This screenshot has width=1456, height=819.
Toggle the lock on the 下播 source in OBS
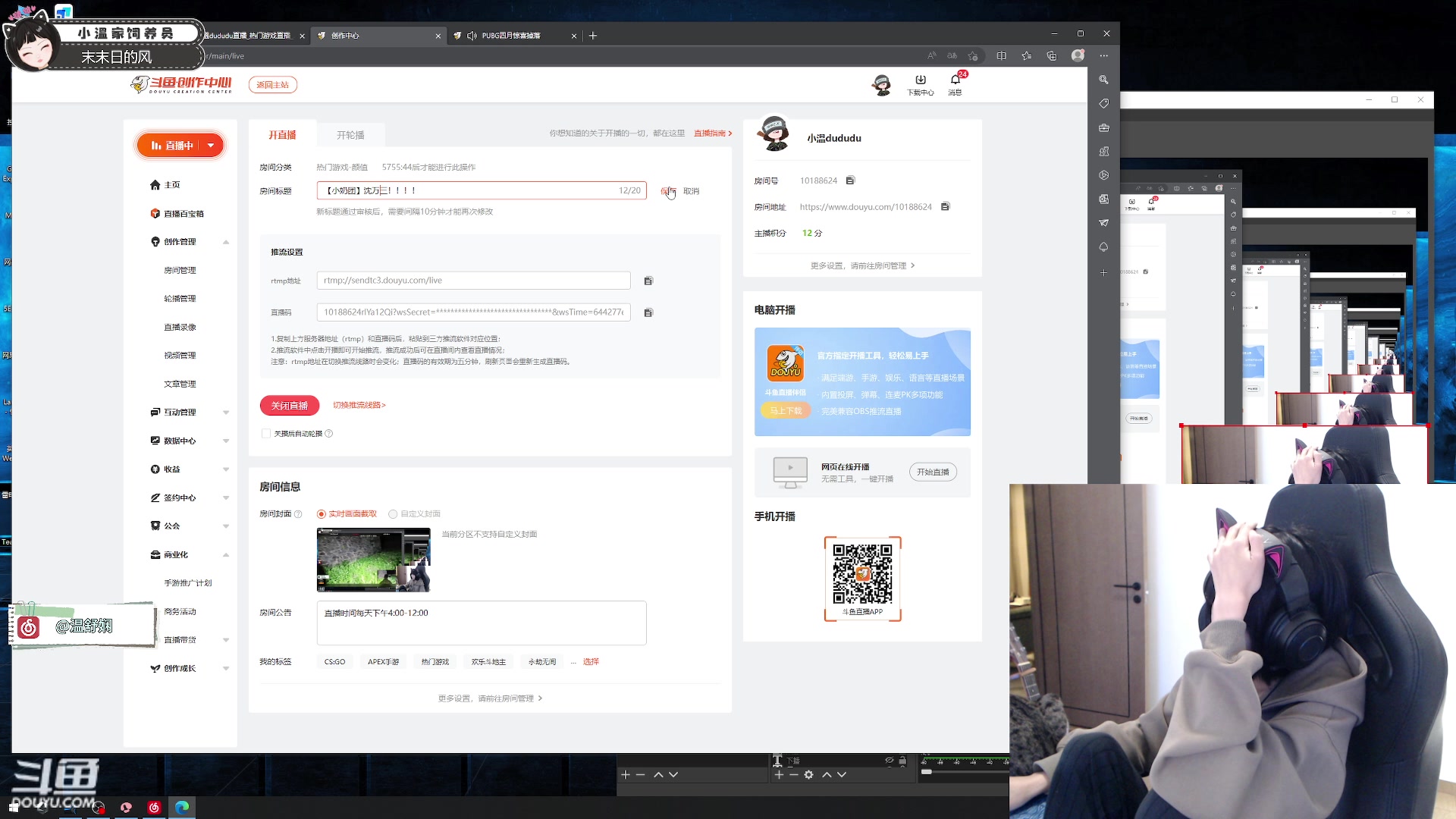(x=902, y=761)
